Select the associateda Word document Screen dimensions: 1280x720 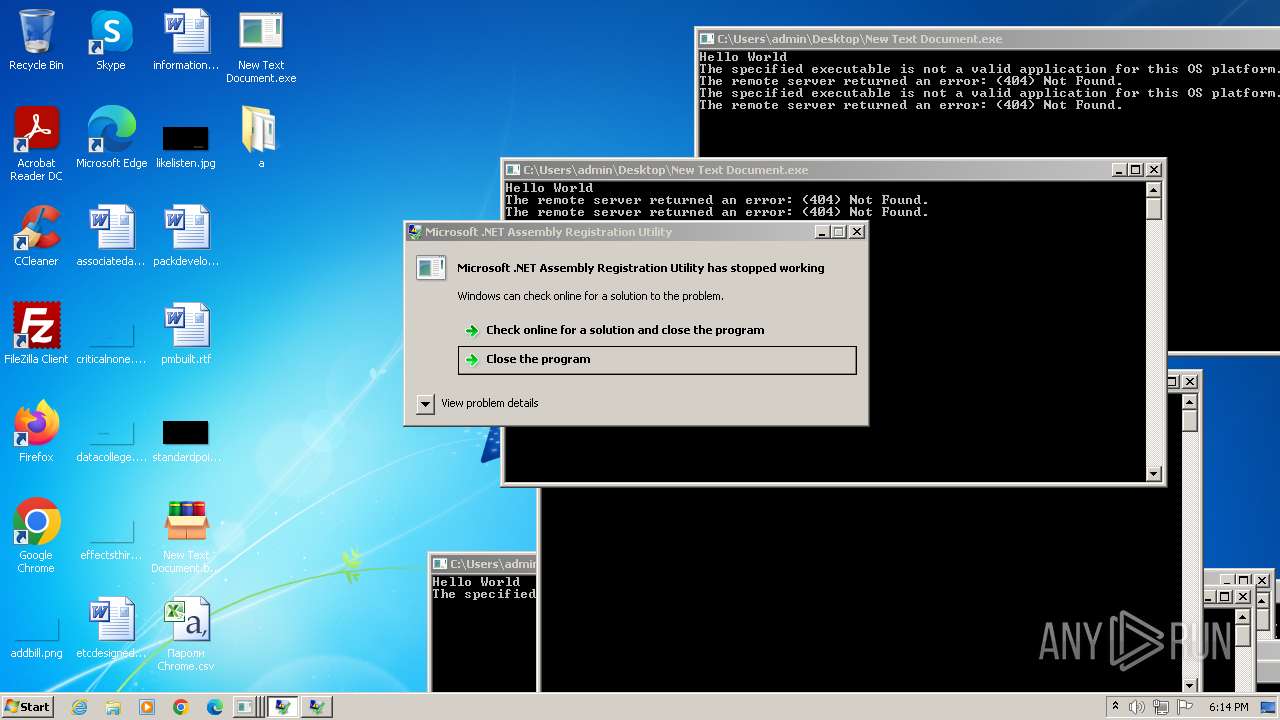point(111,236)
